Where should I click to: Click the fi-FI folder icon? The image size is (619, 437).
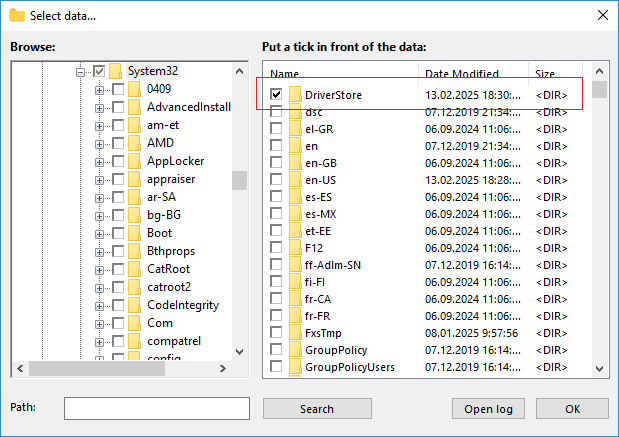tap(295, 282)
